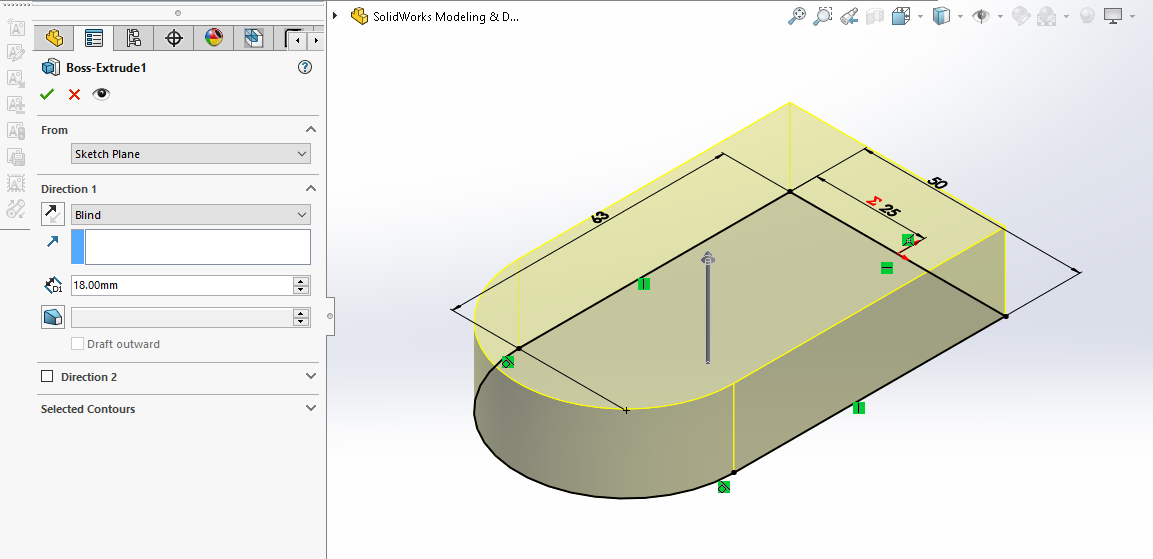The image size is (1153, 559).
Task: Accept the Boss-Extrude with green checkmark
Action: (47, 94)
